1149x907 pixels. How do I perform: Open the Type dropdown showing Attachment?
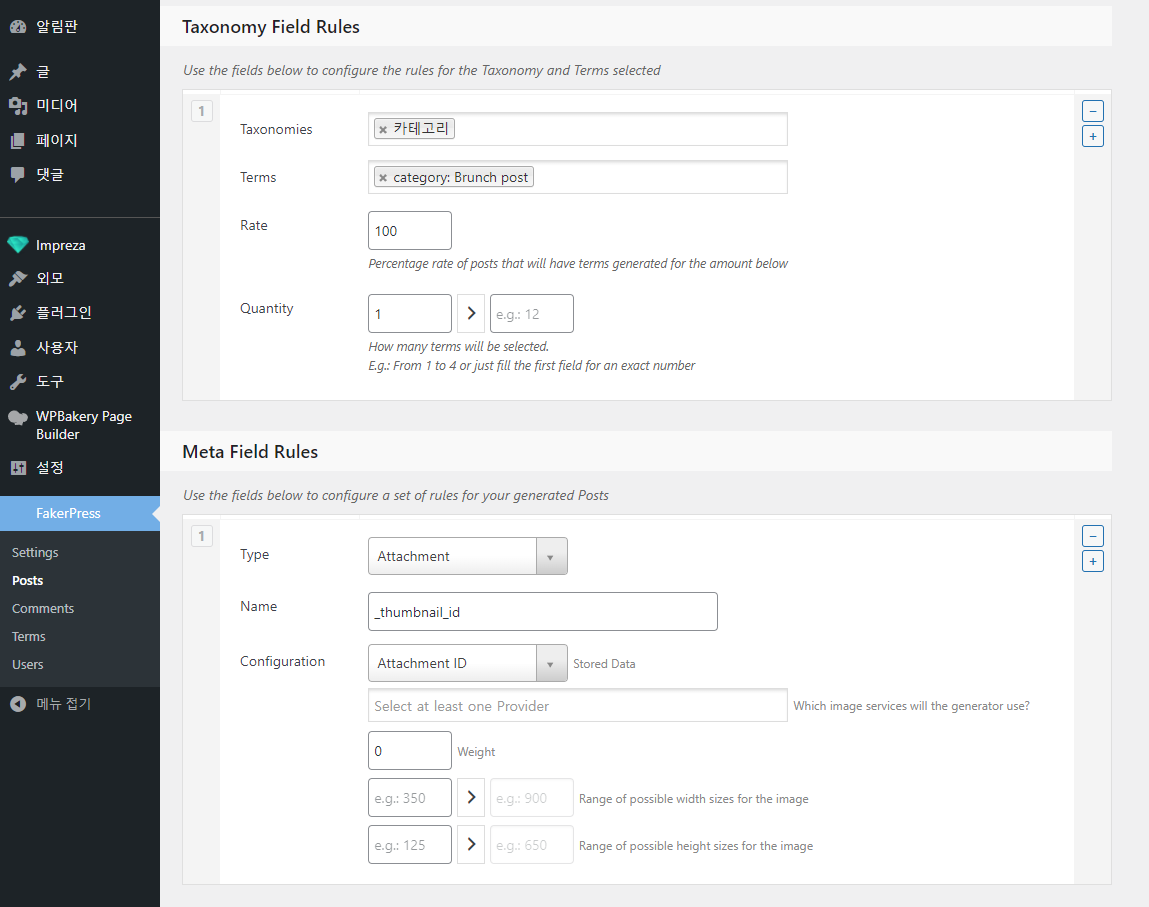[468, 556]
